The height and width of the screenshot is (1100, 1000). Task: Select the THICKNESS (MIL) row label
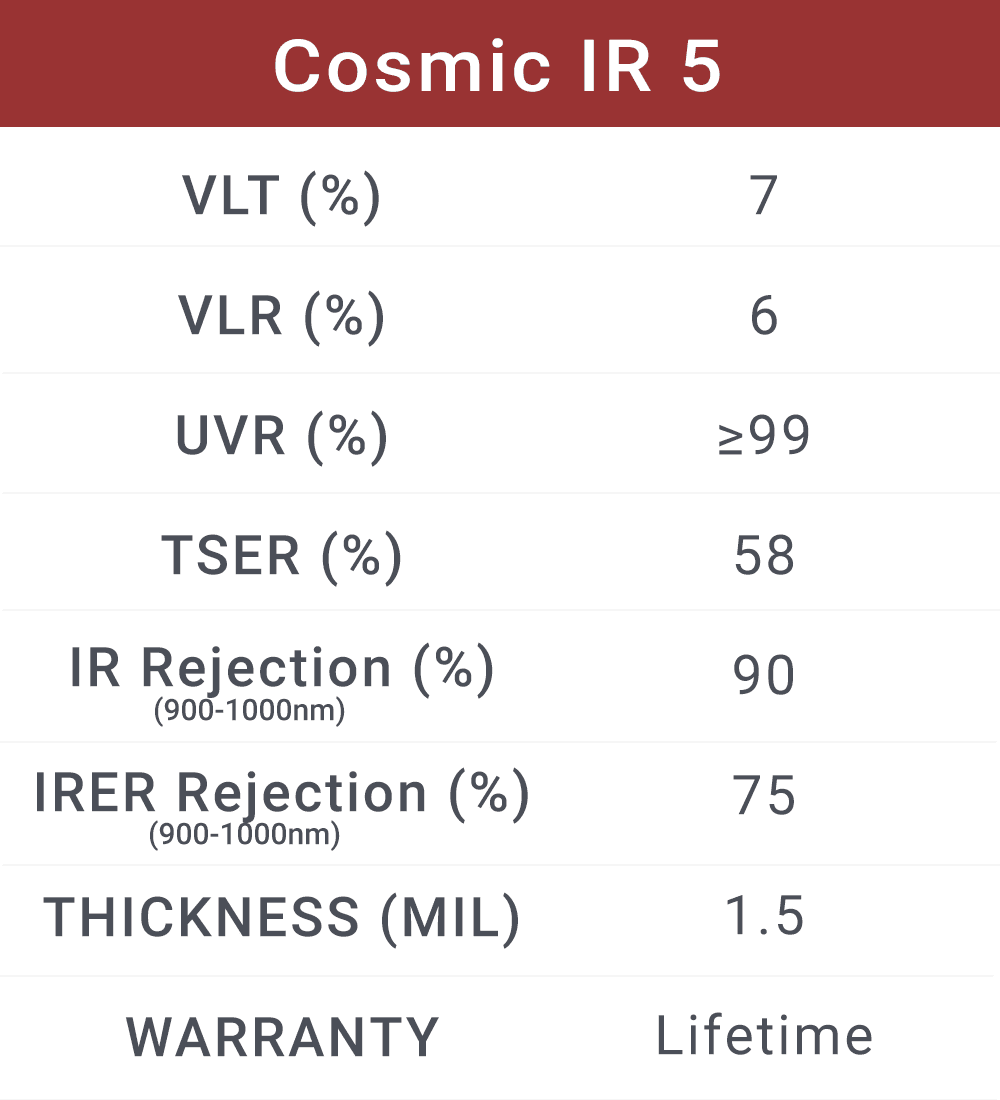(282, 917)
